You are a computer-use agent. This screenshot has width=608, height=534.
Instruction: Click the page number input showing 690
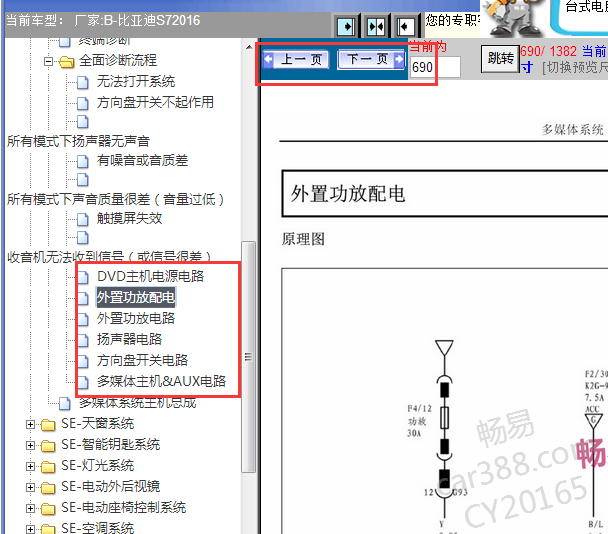(x=435, y=67)
